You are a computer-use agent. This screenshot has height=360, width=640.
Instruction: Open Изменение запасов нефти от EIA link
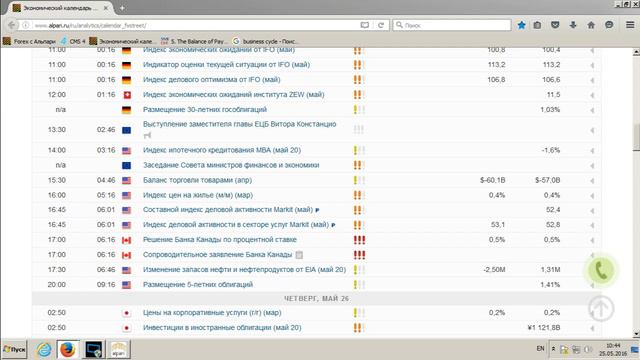click(x=244, y=269)
